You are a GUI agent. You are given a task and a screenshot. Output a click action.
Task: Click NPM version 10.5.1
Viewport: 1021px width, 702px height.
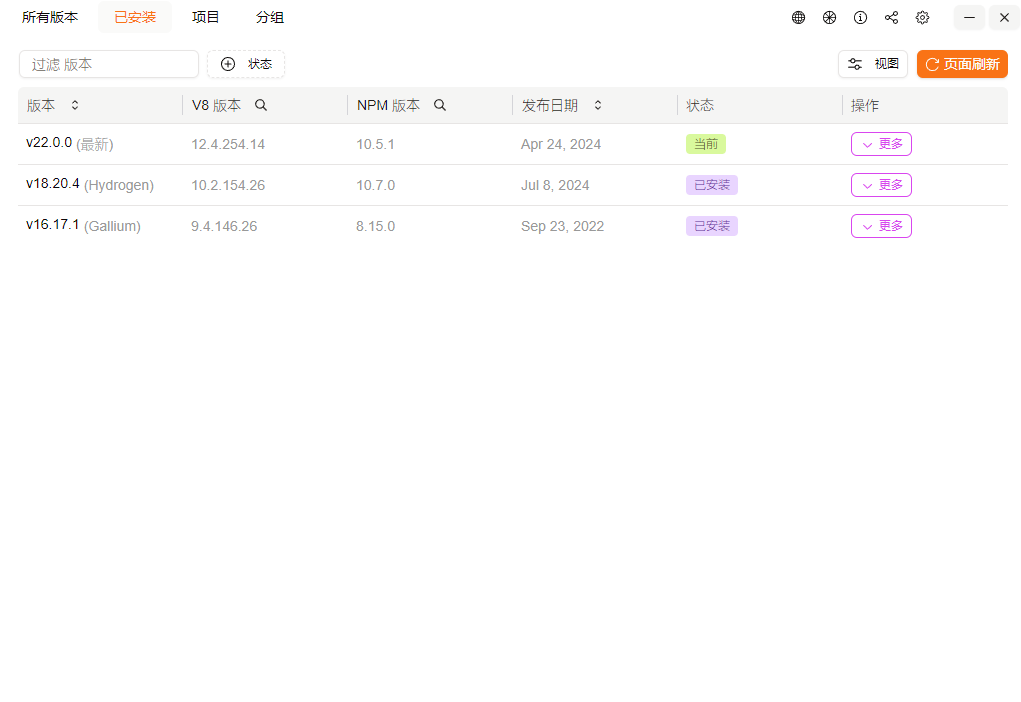pos(375,145)
